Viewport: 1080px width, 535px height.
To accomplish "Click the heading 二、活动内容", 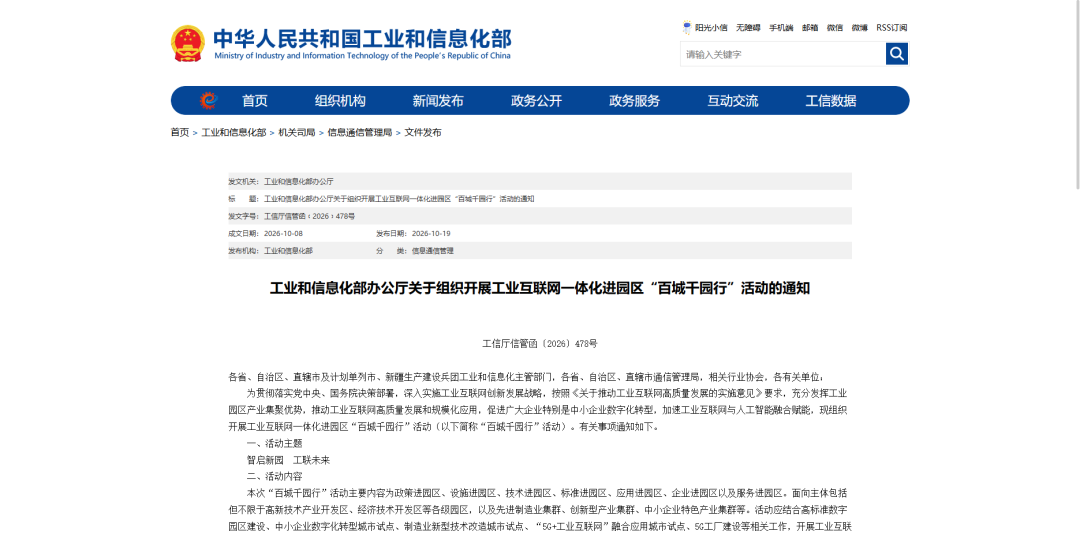I will pyautogui.click(x=274, y=476).
